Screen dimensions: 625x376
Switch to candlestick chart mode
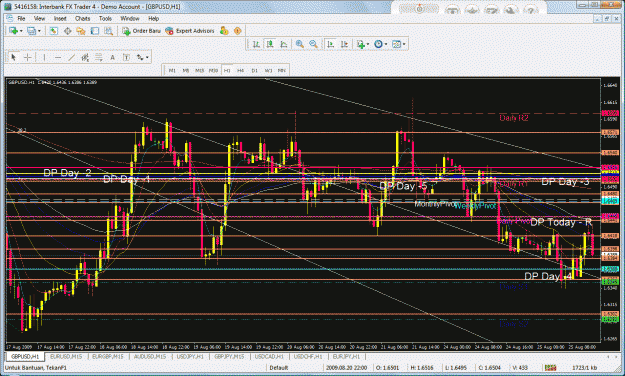coord(270,44)
